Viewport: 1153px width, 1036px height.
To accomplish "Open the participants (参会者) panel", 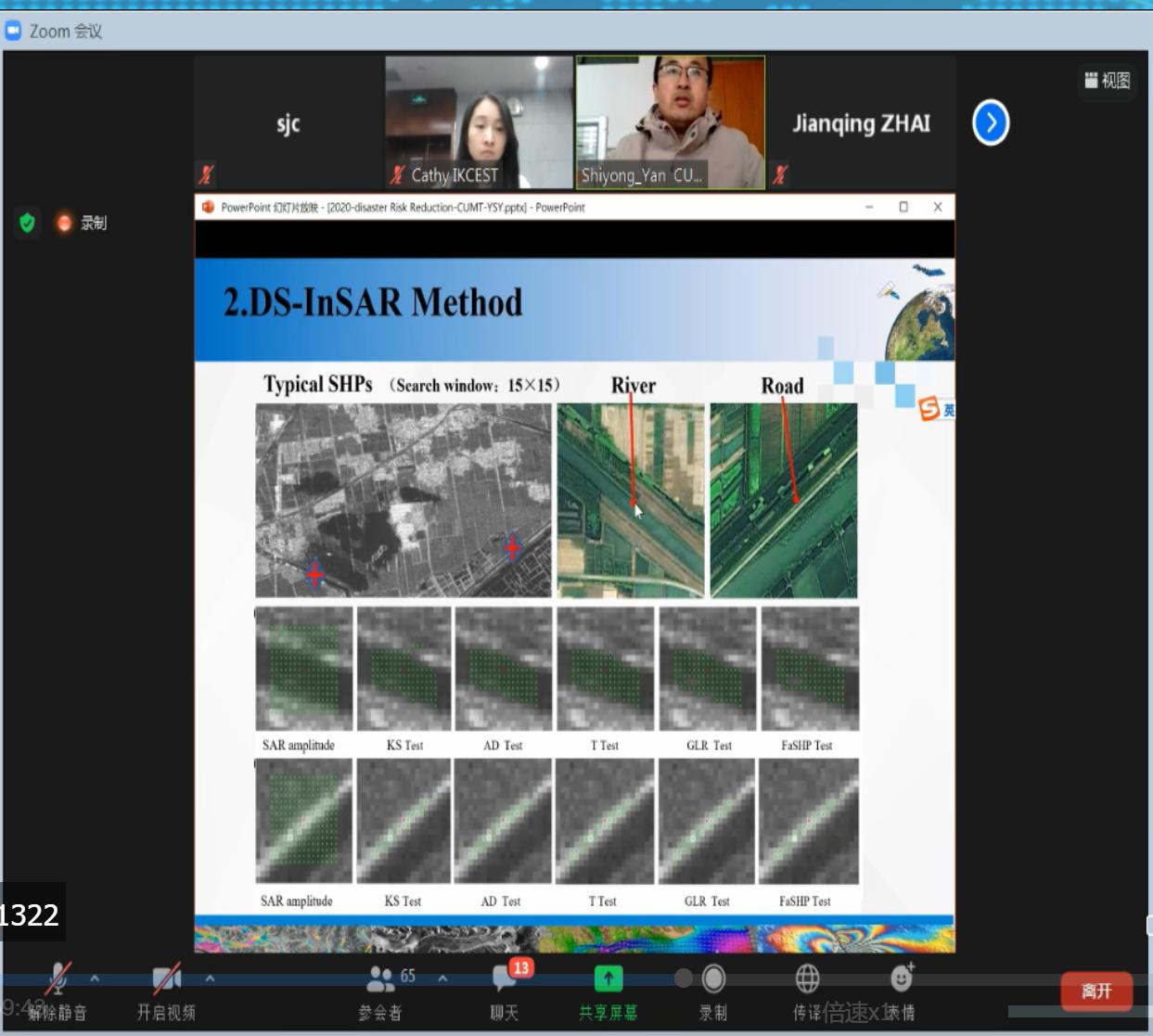I will [x=380, y=989].
